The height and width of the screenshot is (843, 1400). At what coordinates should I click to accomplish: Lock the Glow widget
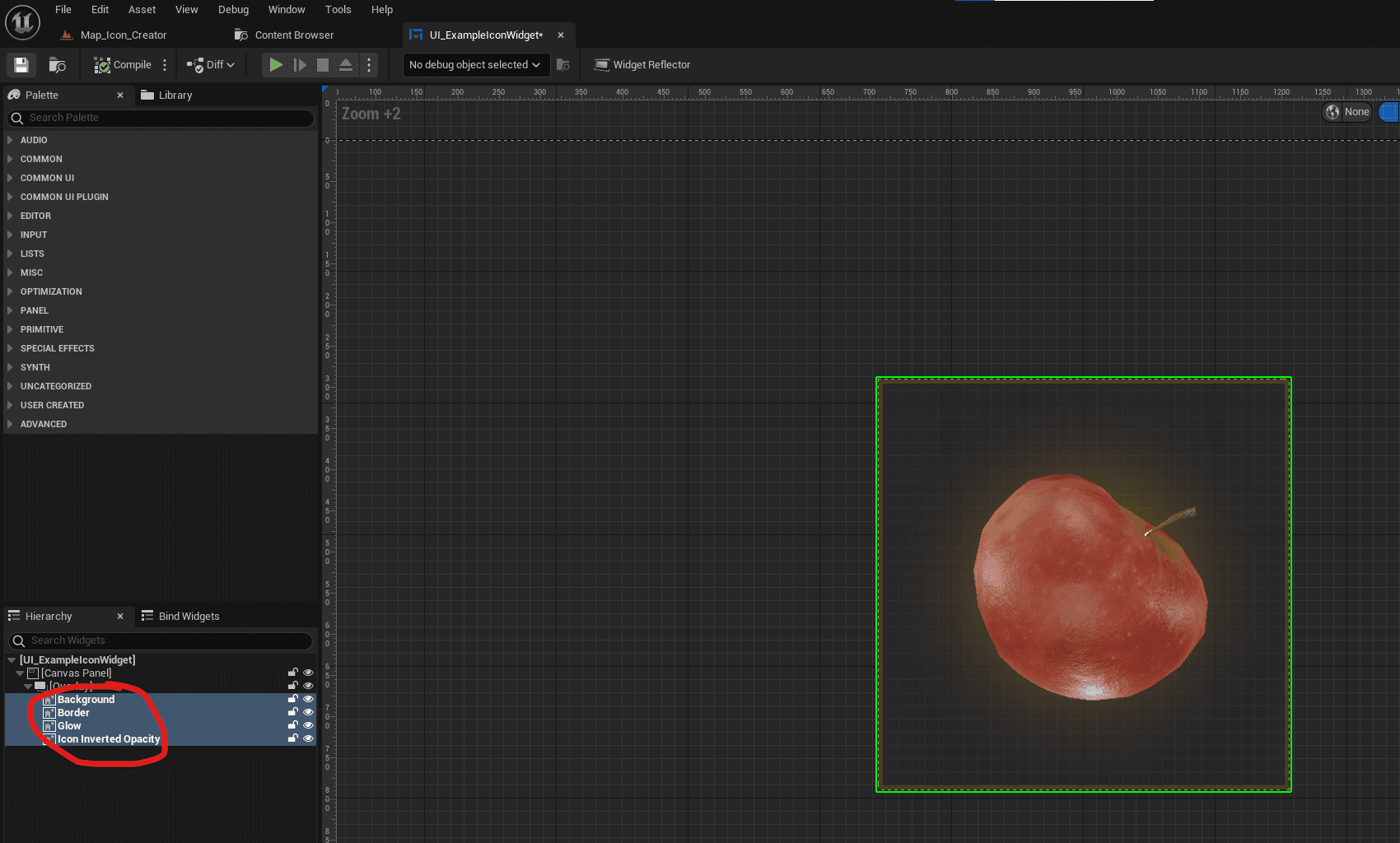[x=292, y=725]
